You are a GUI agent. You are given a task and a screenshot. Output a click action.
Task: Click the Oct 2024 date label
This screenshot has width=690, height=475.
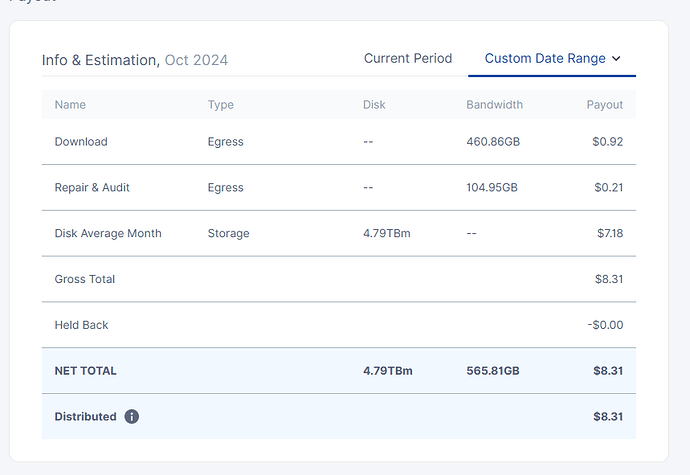pyautogui.click(x=196, y=60)
